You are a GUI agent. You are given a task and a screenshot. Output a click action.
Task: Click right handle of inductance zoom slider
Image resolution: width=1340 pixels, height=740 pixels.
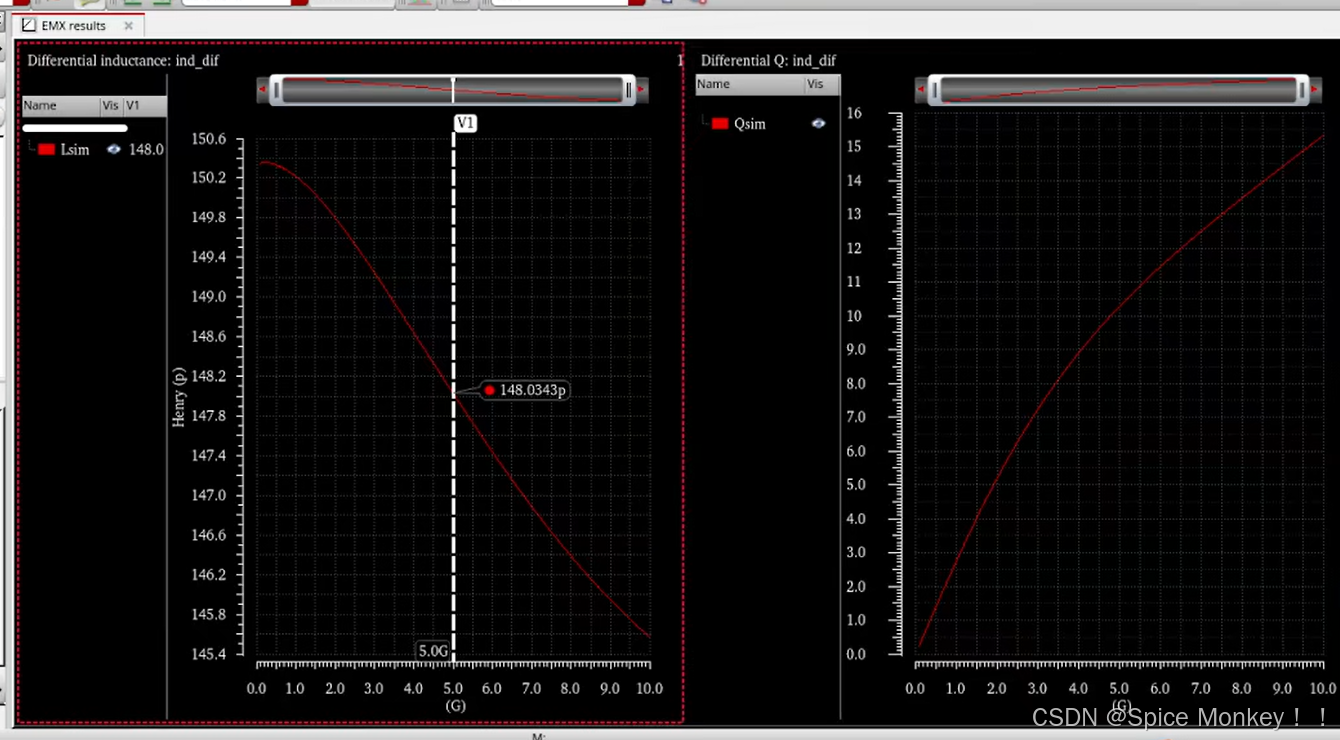tap(628, 90)
